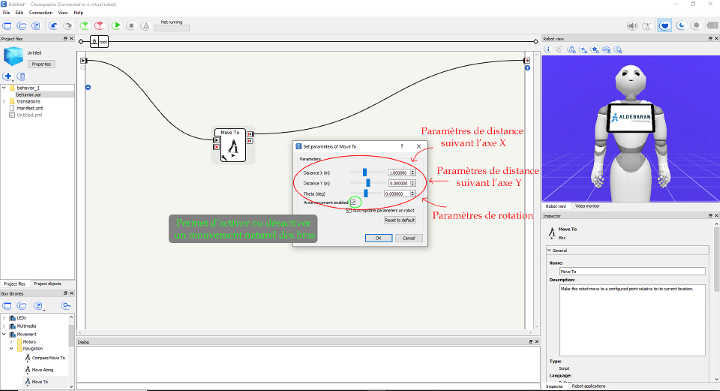This screenshot has height=391, width=720.
Task: Expand the LEDs library folder
Action: pyautogui.click(x=4, y=318)
